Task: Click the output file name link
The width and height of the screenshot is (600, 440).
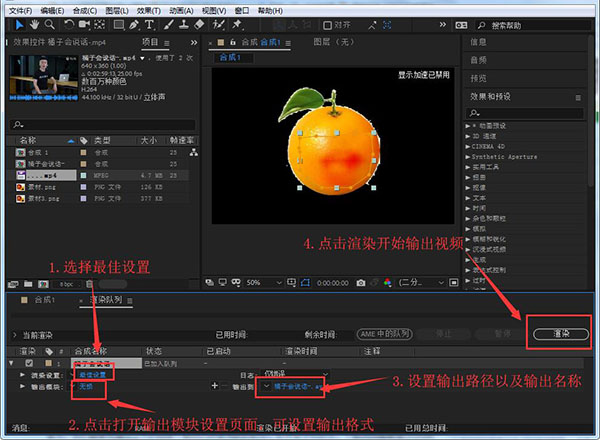Action: [298, 386]
